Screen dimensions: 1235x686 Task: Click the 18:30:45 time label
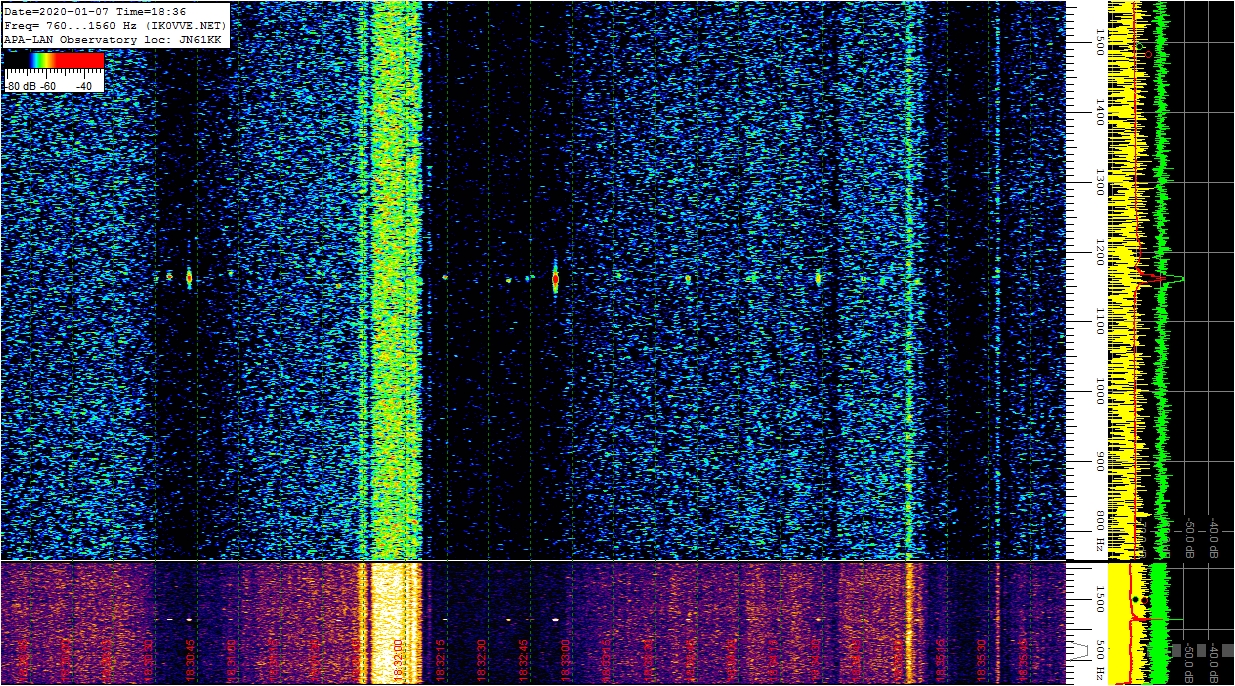point(191,661)
